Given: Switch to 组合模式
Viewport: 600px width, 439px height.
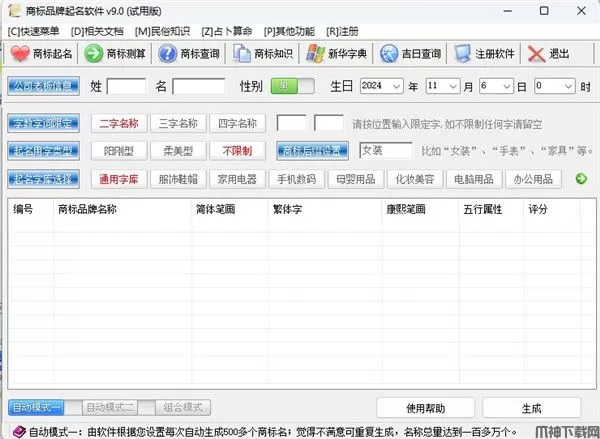Looking at the screenshot, I should 183,408.
